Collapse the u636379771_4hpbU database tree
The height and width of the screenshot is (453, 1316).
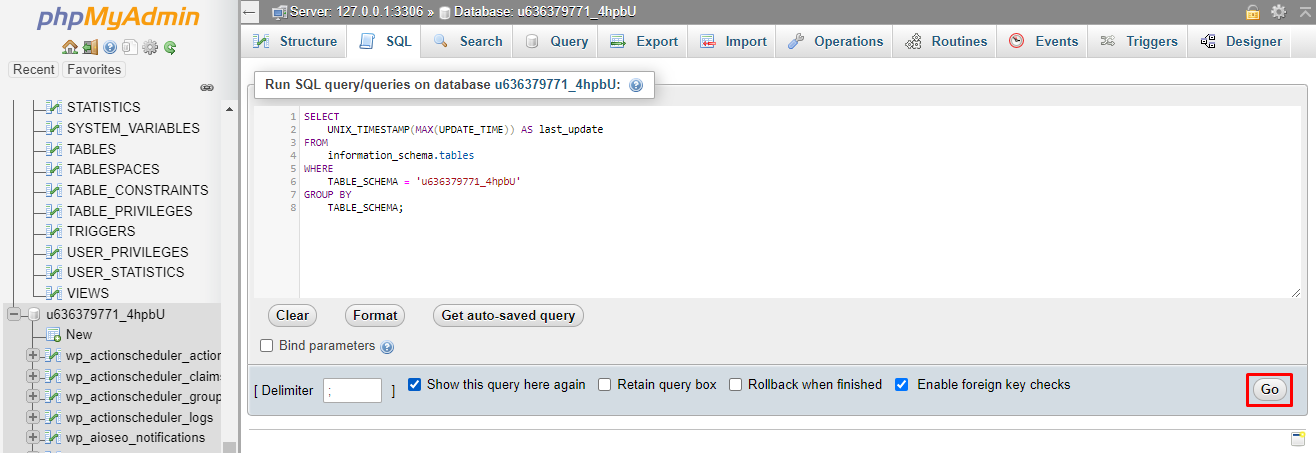tap(14, 314)
